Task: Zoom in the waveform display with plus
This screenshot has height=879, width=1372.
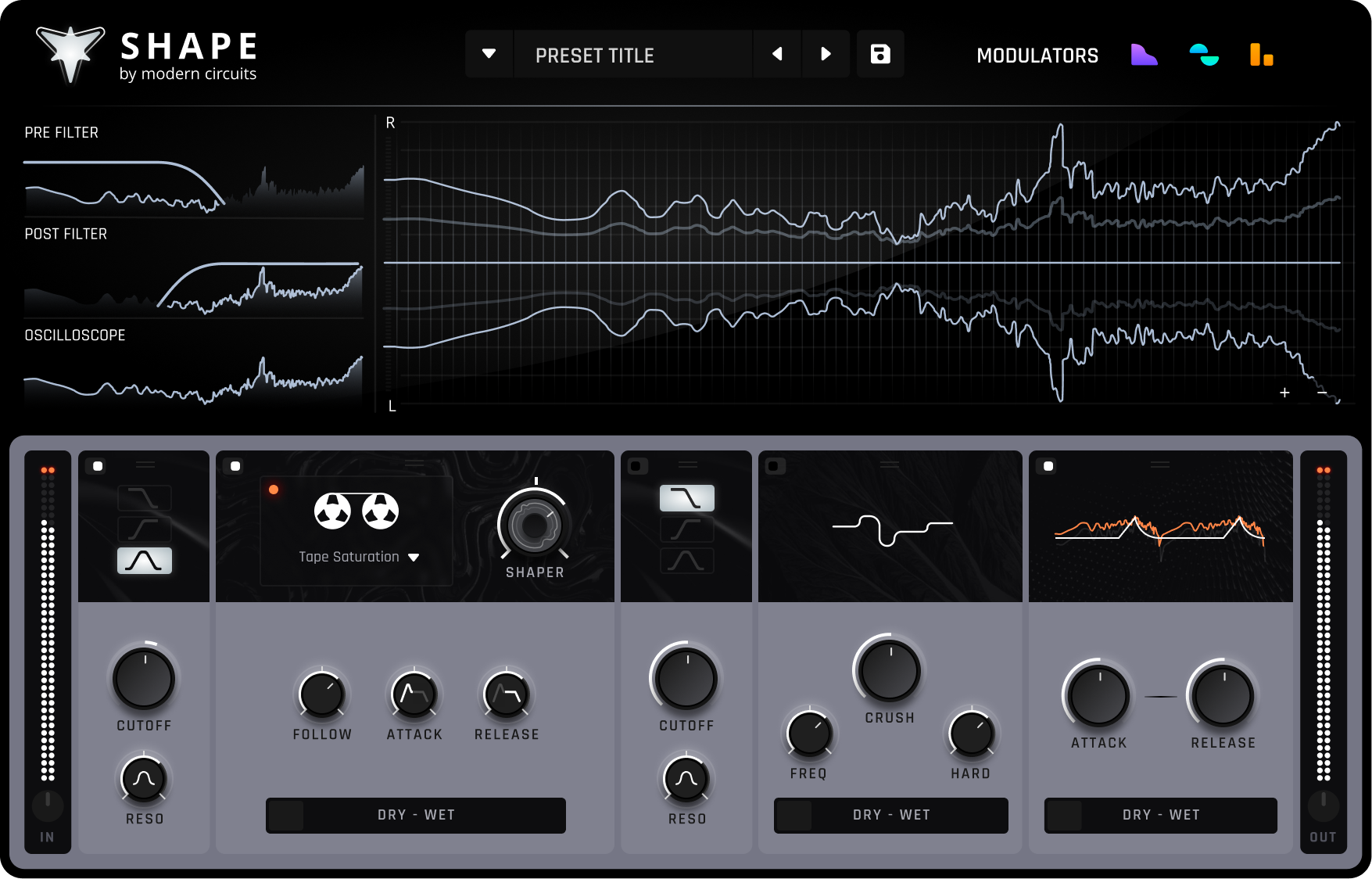Action: [1284, 393]
